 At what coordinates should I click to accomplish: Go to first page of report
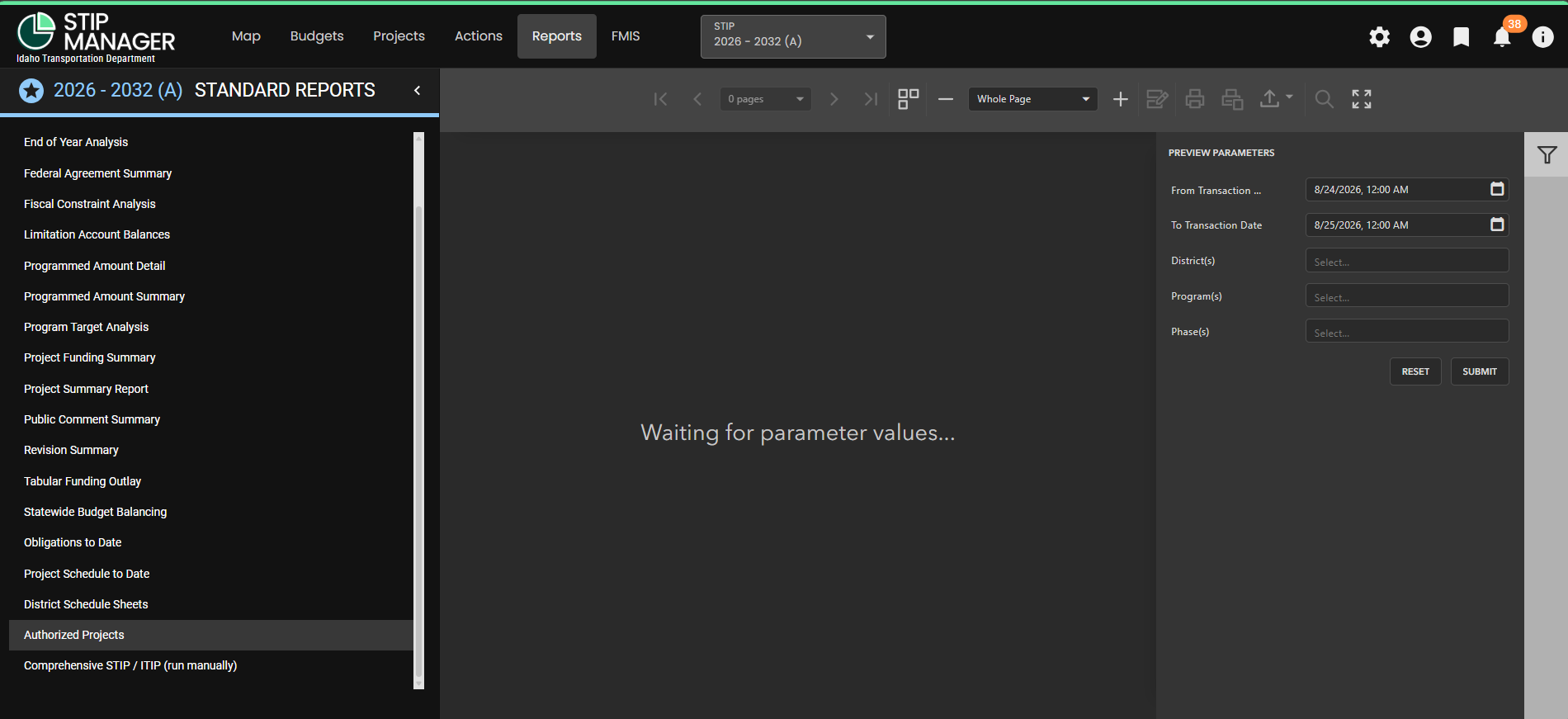point(660,99)
